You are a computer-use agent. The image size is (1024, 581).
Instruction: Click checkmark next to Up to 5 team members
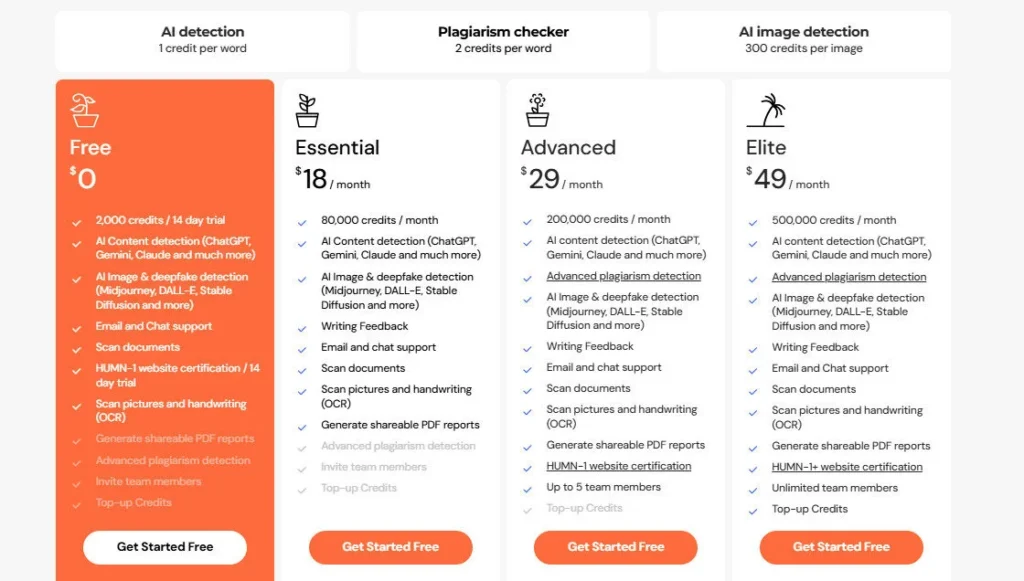pos(527,488)
